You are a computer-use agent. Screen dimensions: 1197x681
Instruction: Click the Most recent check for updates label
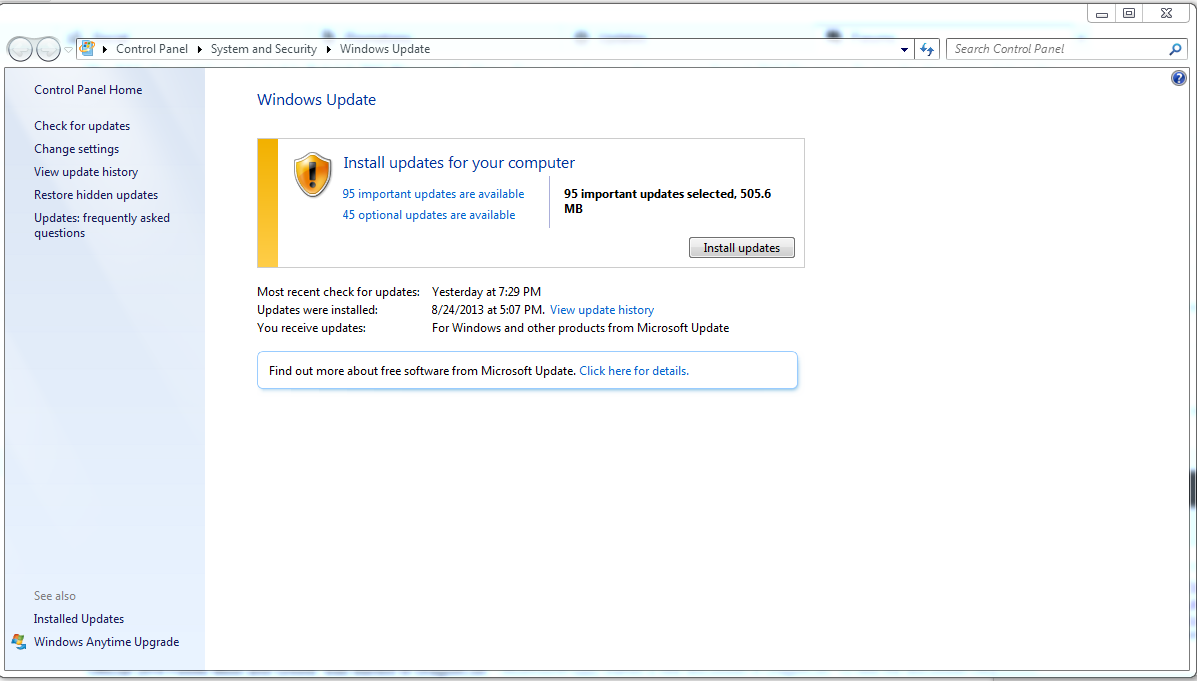click(x=338, y=292)
